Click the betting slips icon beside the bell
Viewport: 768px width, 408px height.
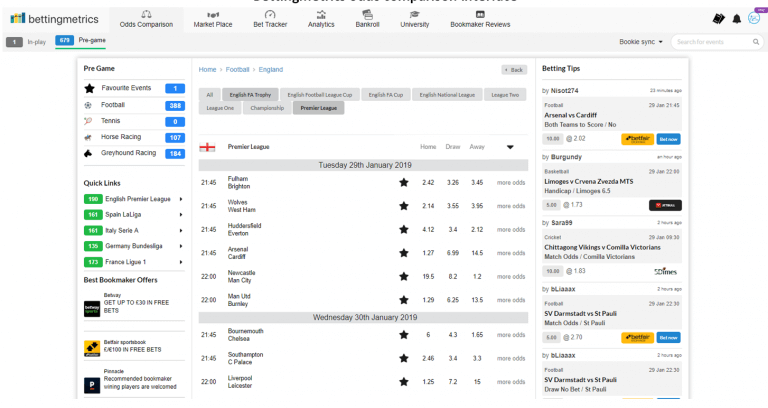pyautogui.click(x=718, y=18)
